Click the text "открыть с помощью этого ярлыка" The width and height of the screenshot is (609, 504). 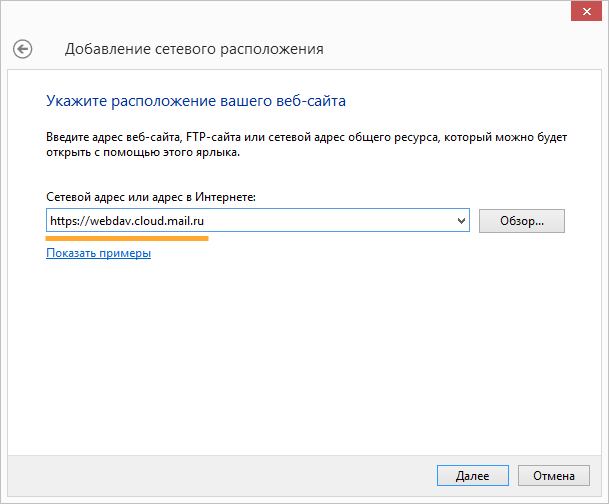(x=143, y=154)
